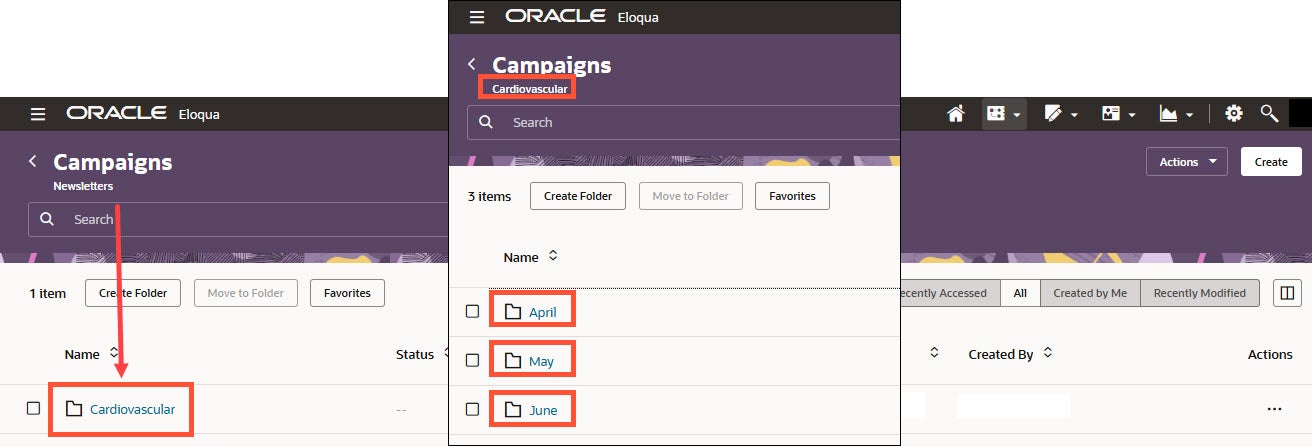The height and width of the screenshot is (447, 1312).
Task: Click the Create button
Action: tap(1270, 162)
